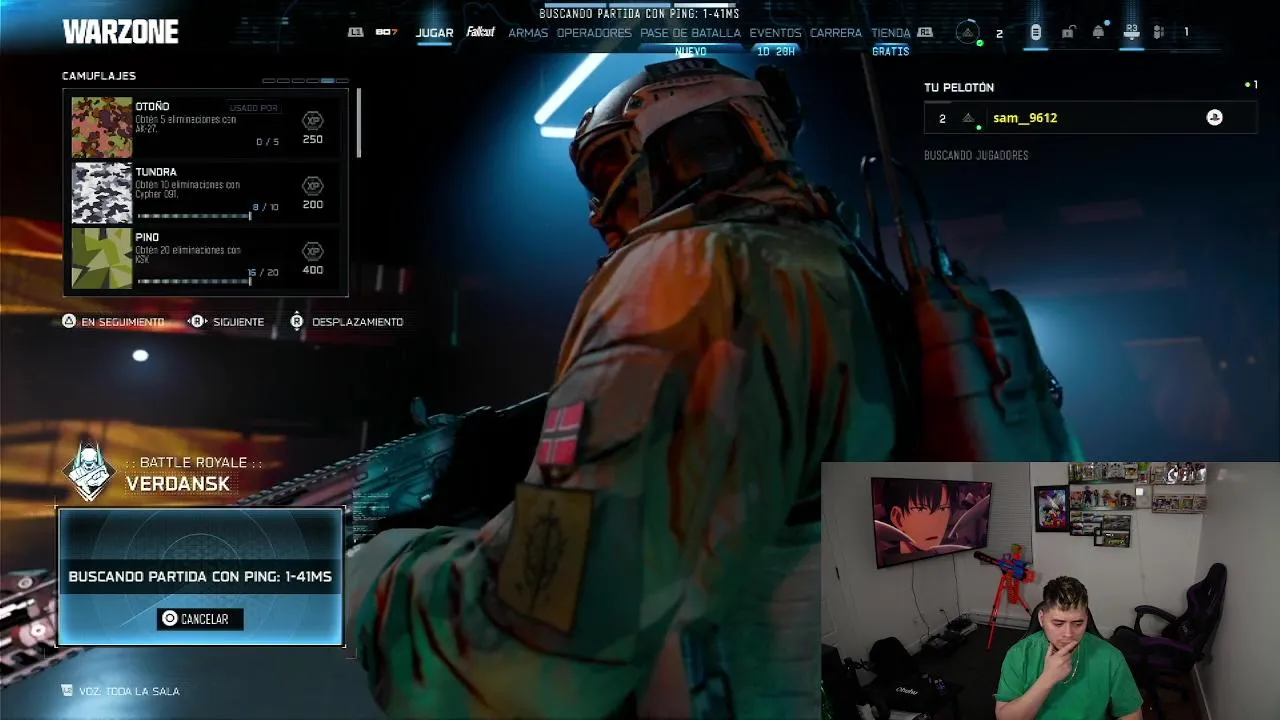Click the rank icon next to sam__9612

[x=968, y=118]
